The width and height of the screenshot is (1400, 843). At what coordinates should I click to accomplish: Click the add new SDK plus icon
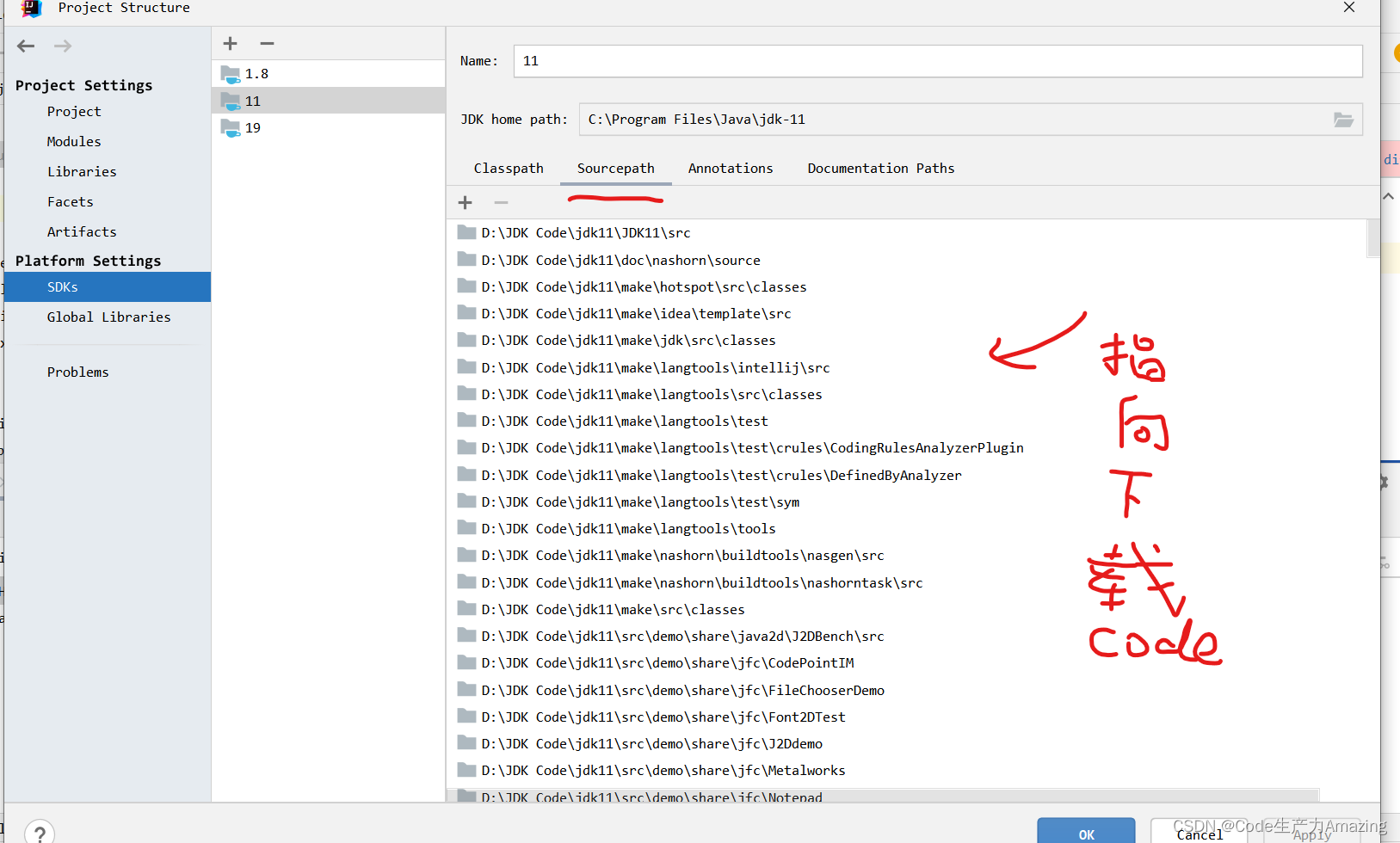click(229, 43)
